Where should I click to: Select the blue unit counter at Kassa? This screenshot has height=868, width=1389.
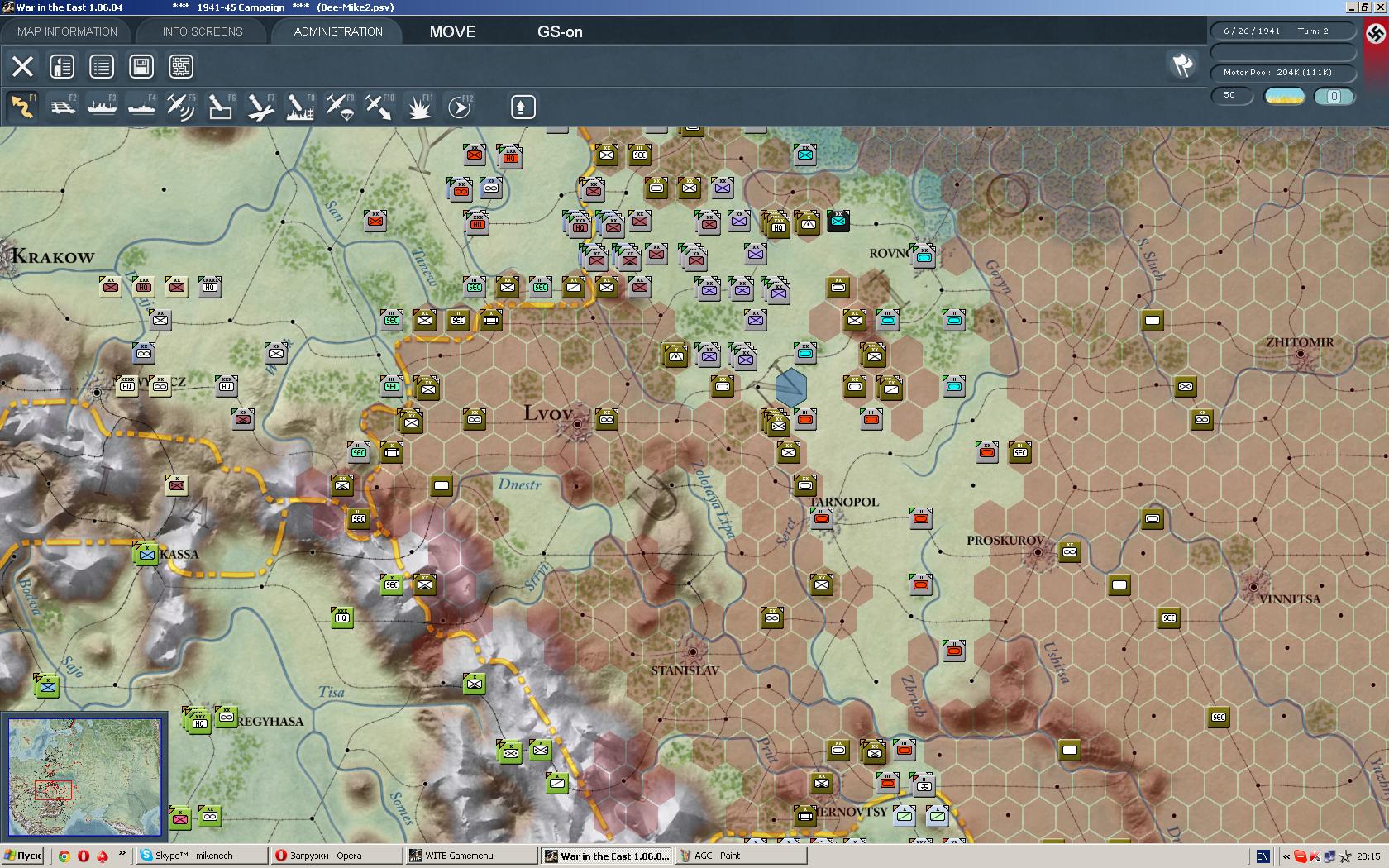146,554
